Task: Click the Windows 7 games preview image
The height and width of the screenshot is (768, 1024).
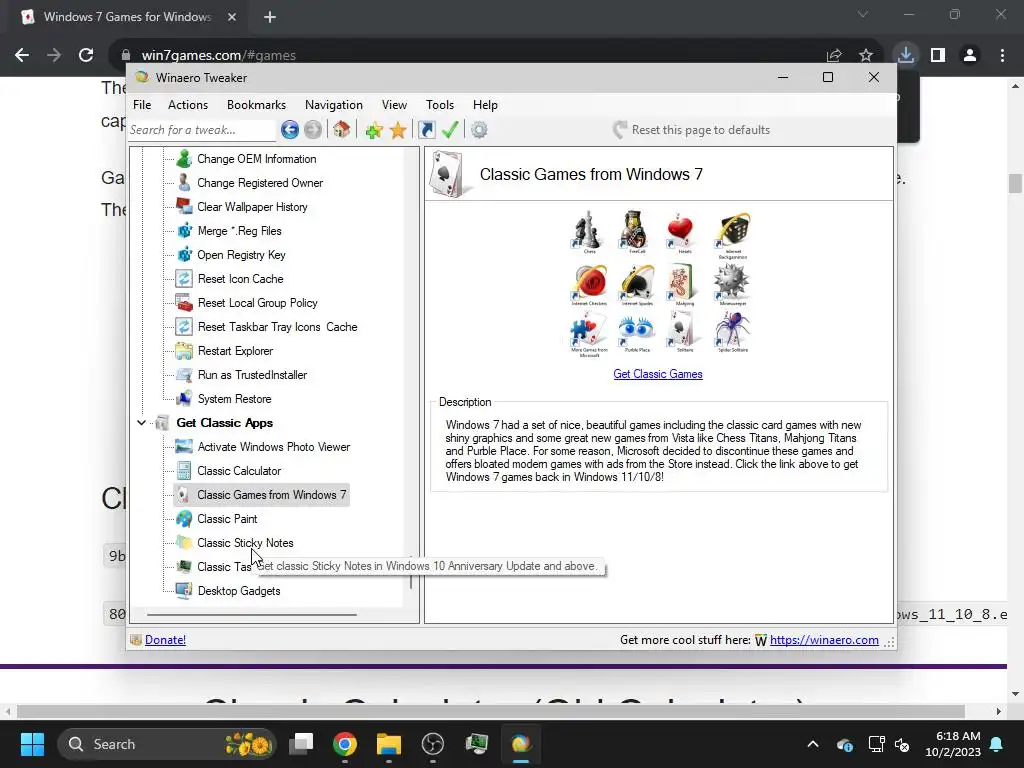Action: point(660,284)
